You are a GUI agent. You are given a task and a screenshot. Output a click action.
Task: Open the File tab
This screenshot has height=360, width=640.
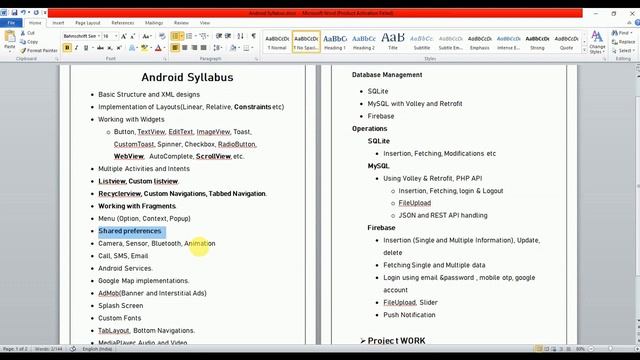pos(11,23)
